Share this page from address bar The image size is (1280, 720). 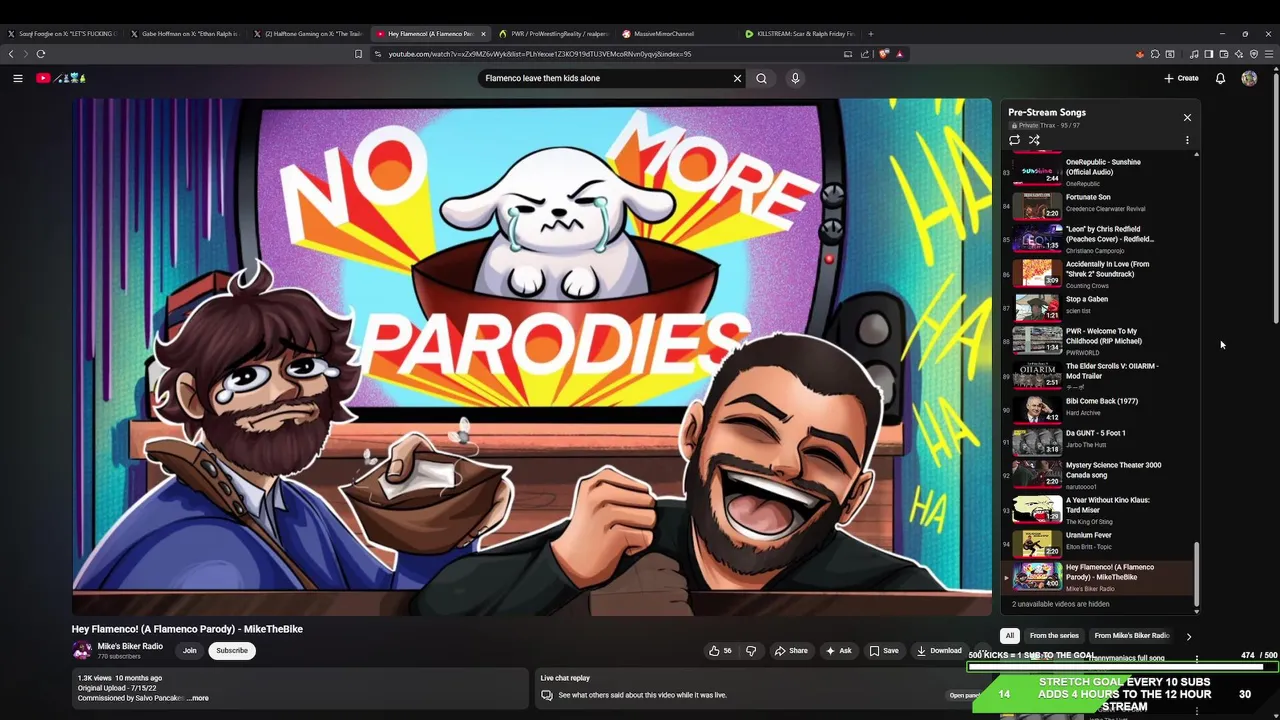point(865,54)
